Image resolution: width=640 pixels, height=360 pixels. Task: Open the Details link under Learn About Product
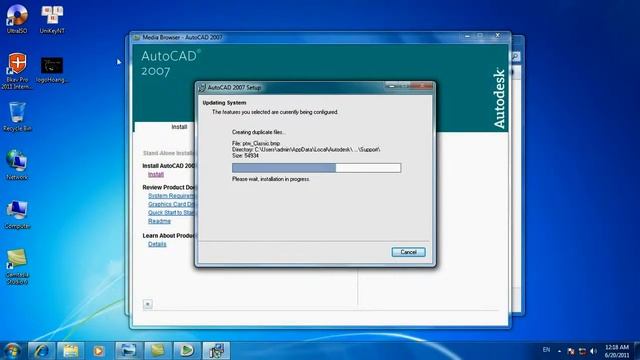pos(157,244)
